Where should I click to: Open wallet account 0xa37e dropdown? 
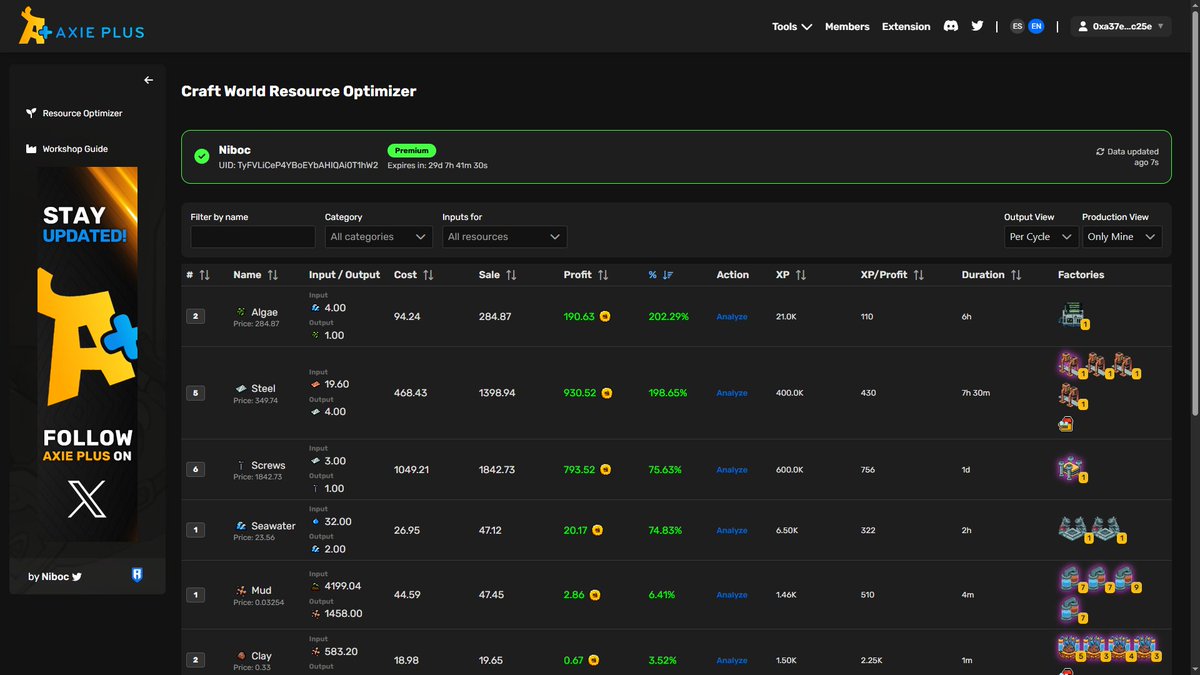pyautogui.click(x=1120, y=27)
